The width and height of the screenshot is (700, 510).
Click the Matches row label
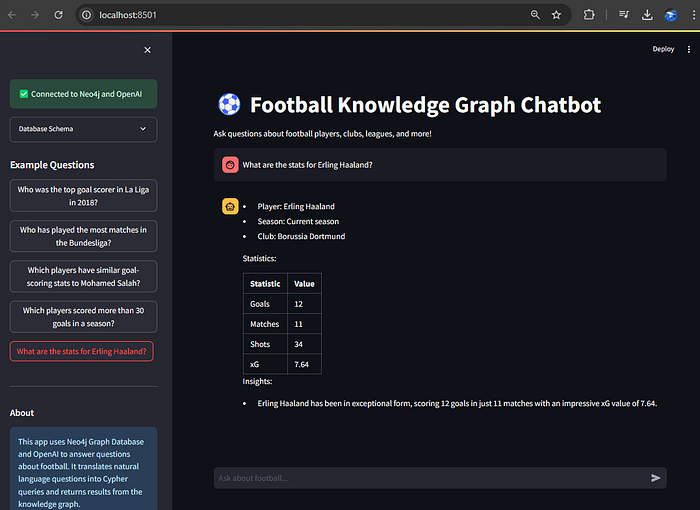[264, 324]
